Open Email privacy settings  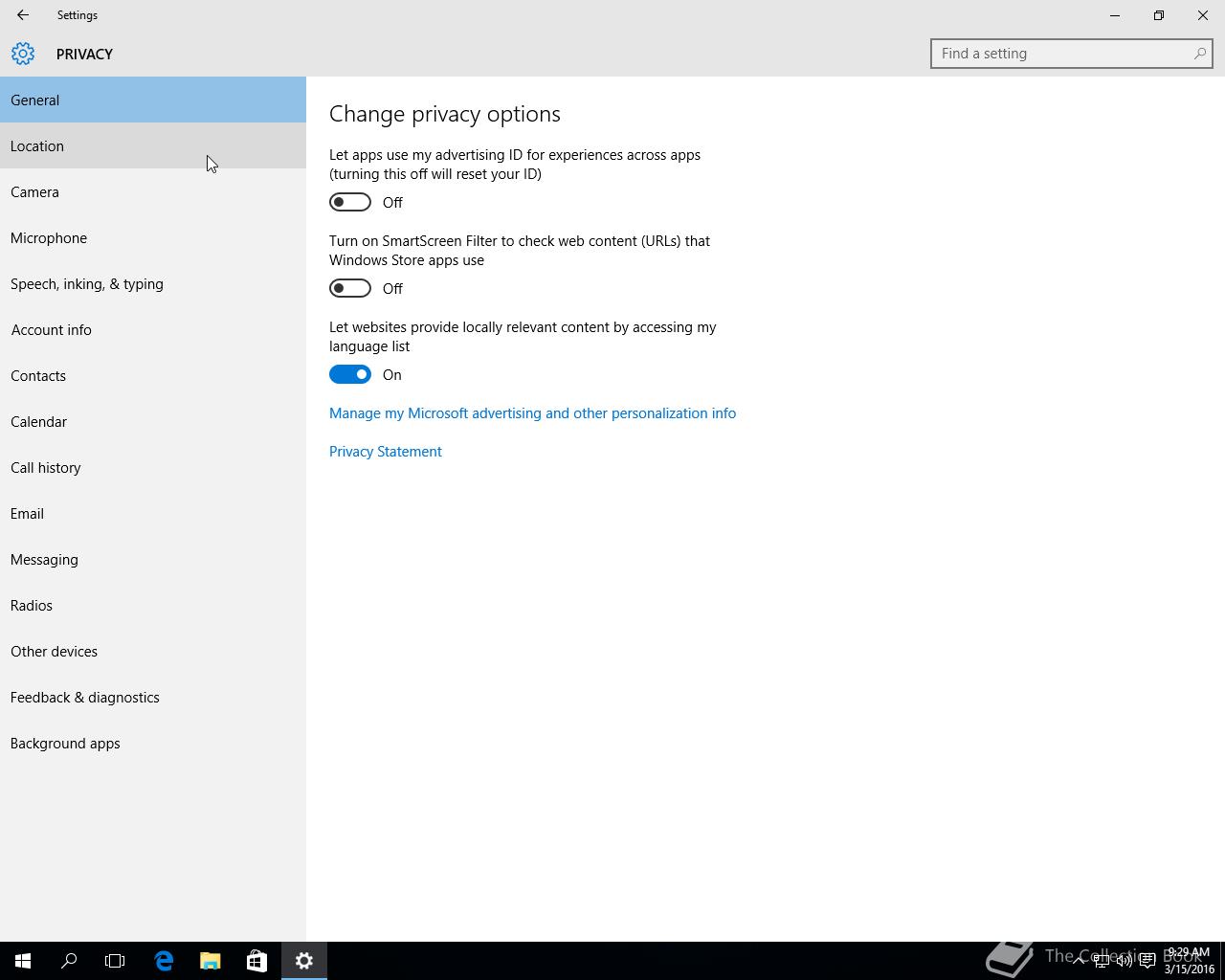click(153, 513)
